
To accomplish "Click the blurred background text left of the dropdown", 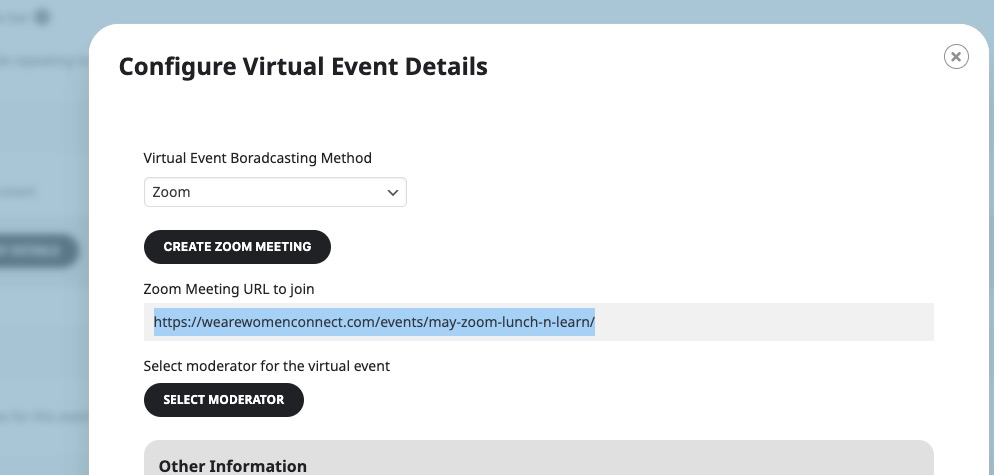I will tap(18, 192).
